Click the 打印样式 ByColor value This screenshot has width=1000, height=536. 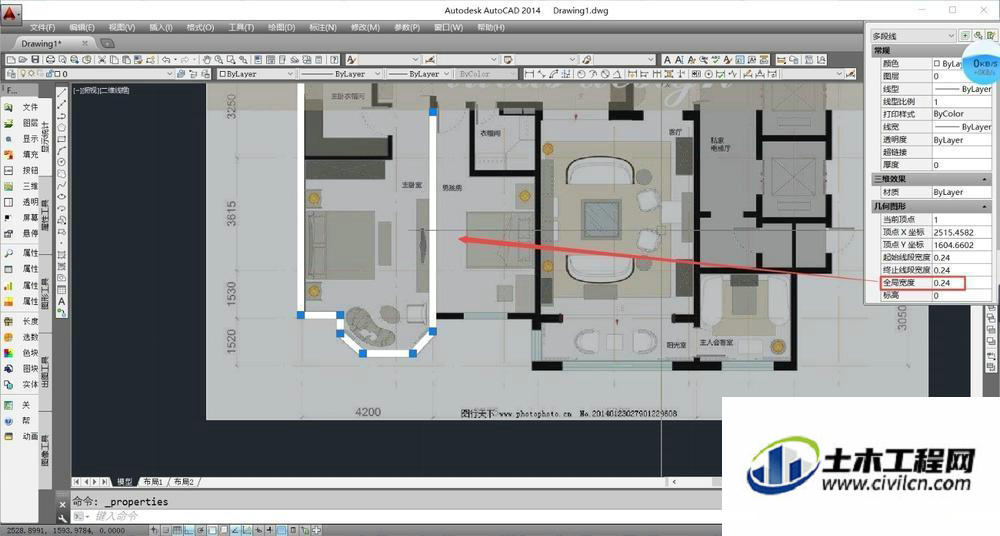coord(962,114)
